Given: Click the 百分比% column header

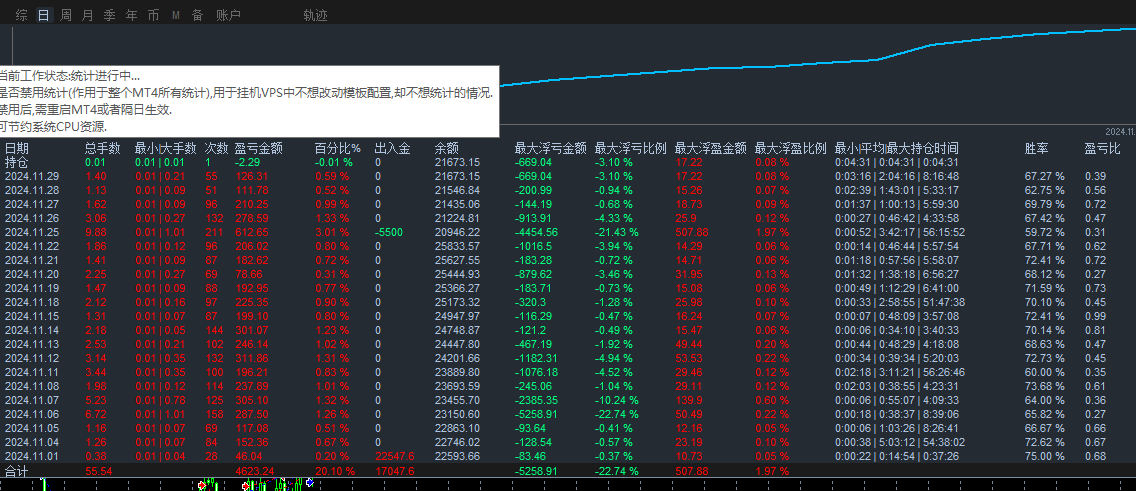Looking at the screenshot, I should click(338, 148).
